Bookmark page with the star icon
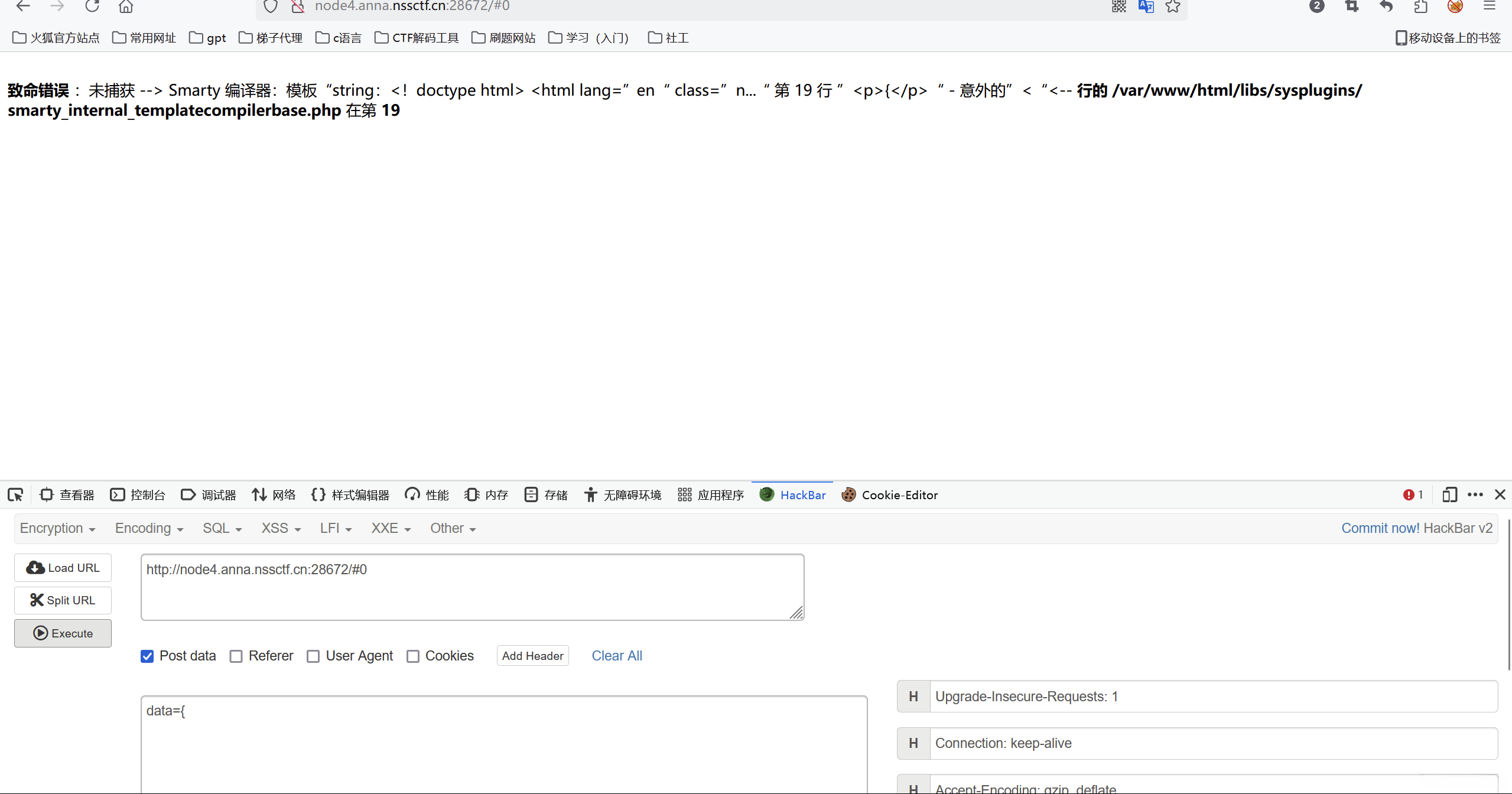This screenshot has width=1512, height=794. [x=1173, y=6]
